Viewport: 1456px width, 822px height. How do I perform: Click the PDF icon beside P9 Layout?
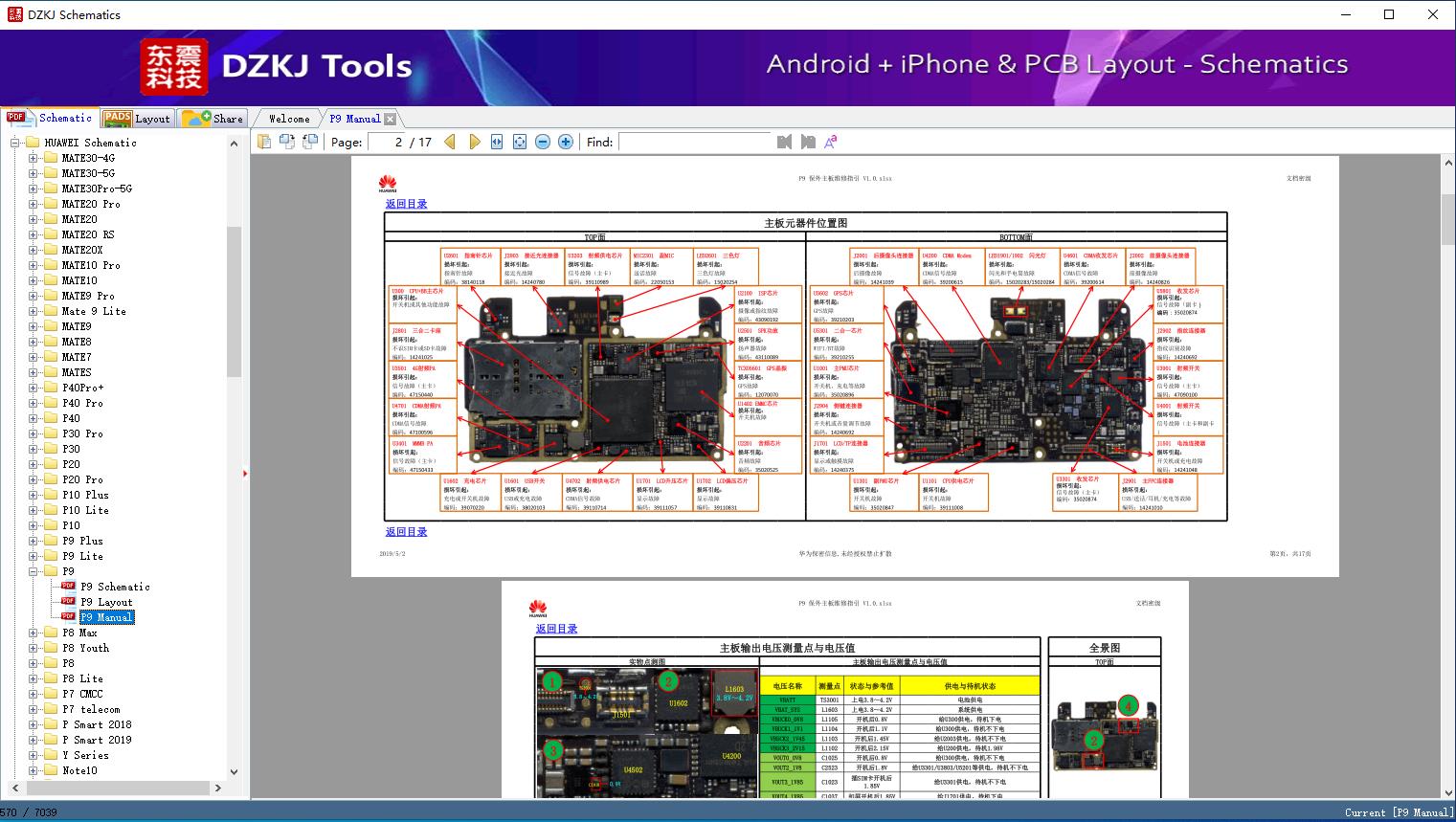point(68,602)
